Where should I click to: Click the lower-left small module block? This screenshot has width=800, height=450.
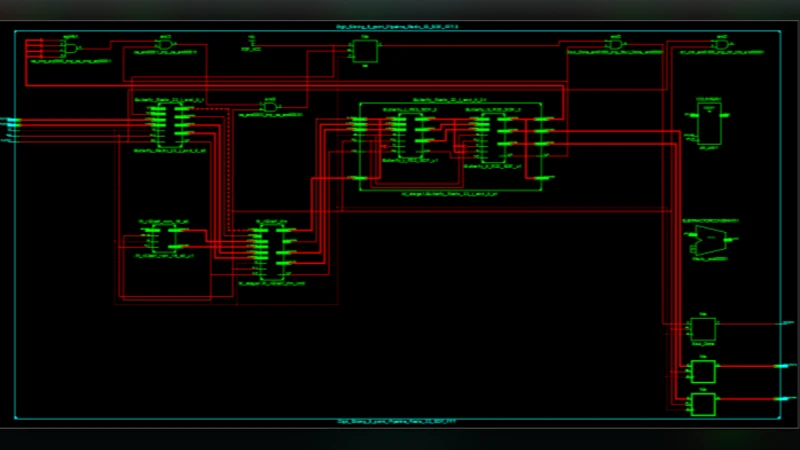(163, 239)
